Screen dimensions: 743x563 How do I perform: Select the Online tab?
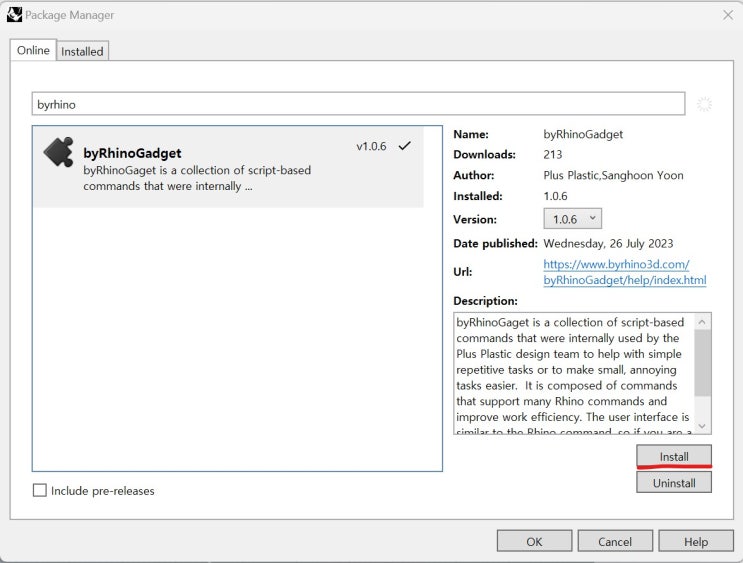[x=33, y=50]
